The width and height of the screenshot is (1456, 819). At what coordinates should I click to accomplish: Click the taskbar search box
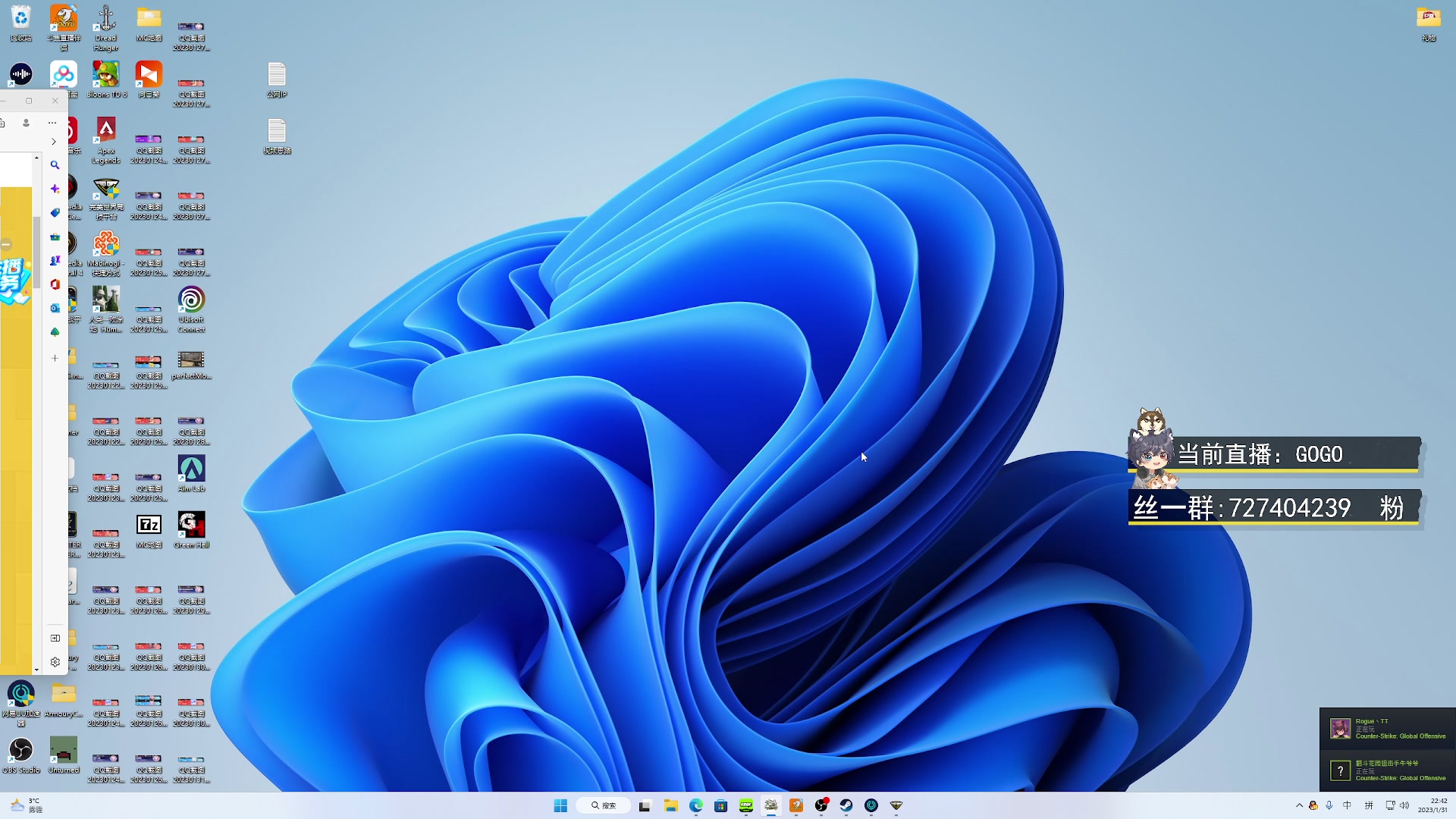pos(604,805)
